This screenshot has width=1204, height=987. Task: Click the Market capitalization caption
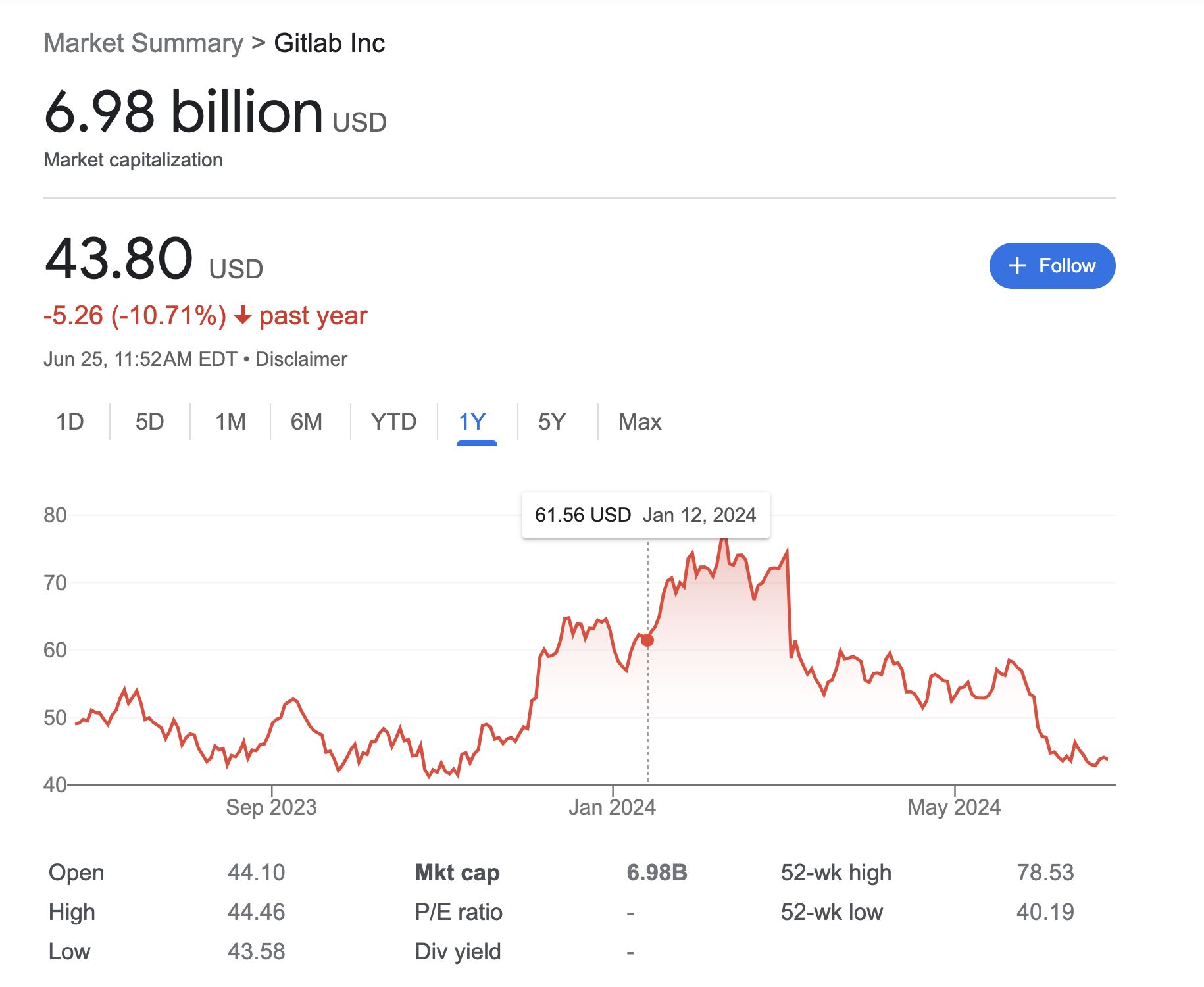[133, 160]
